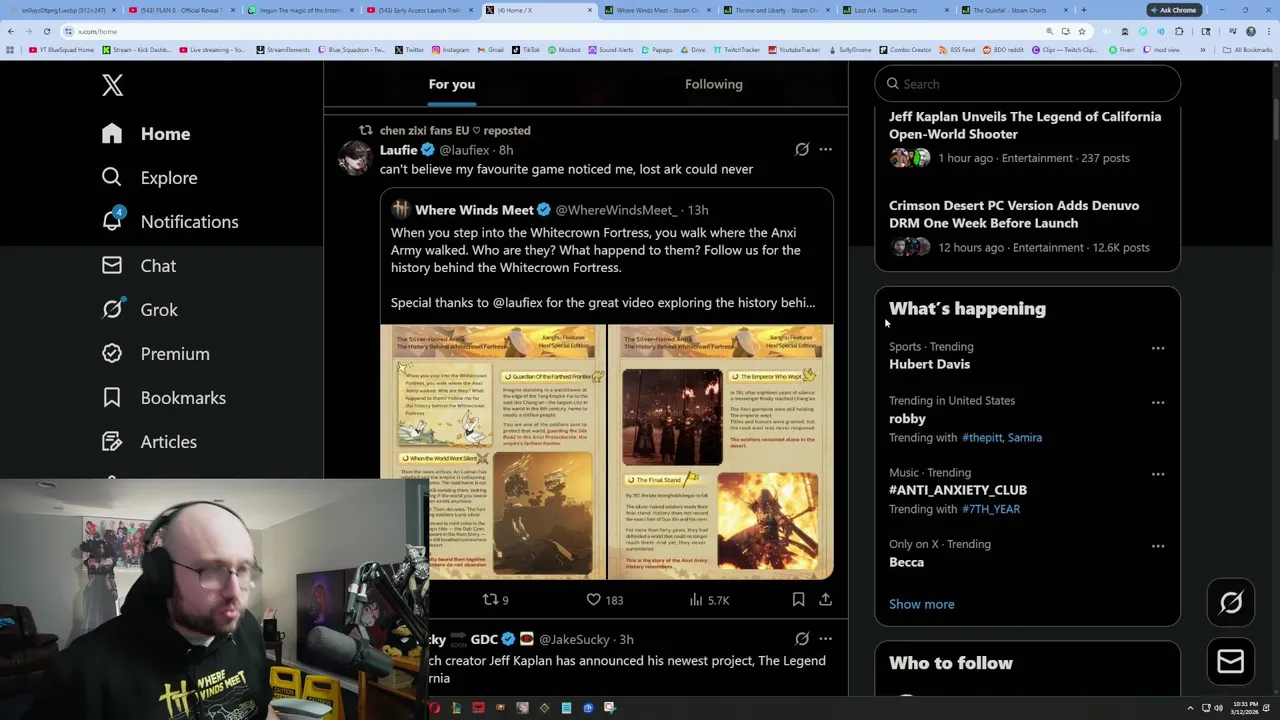Screen dimensions: 1280x720
Task: Open Bookmarks from the sidebar
Action: (163, 397)
